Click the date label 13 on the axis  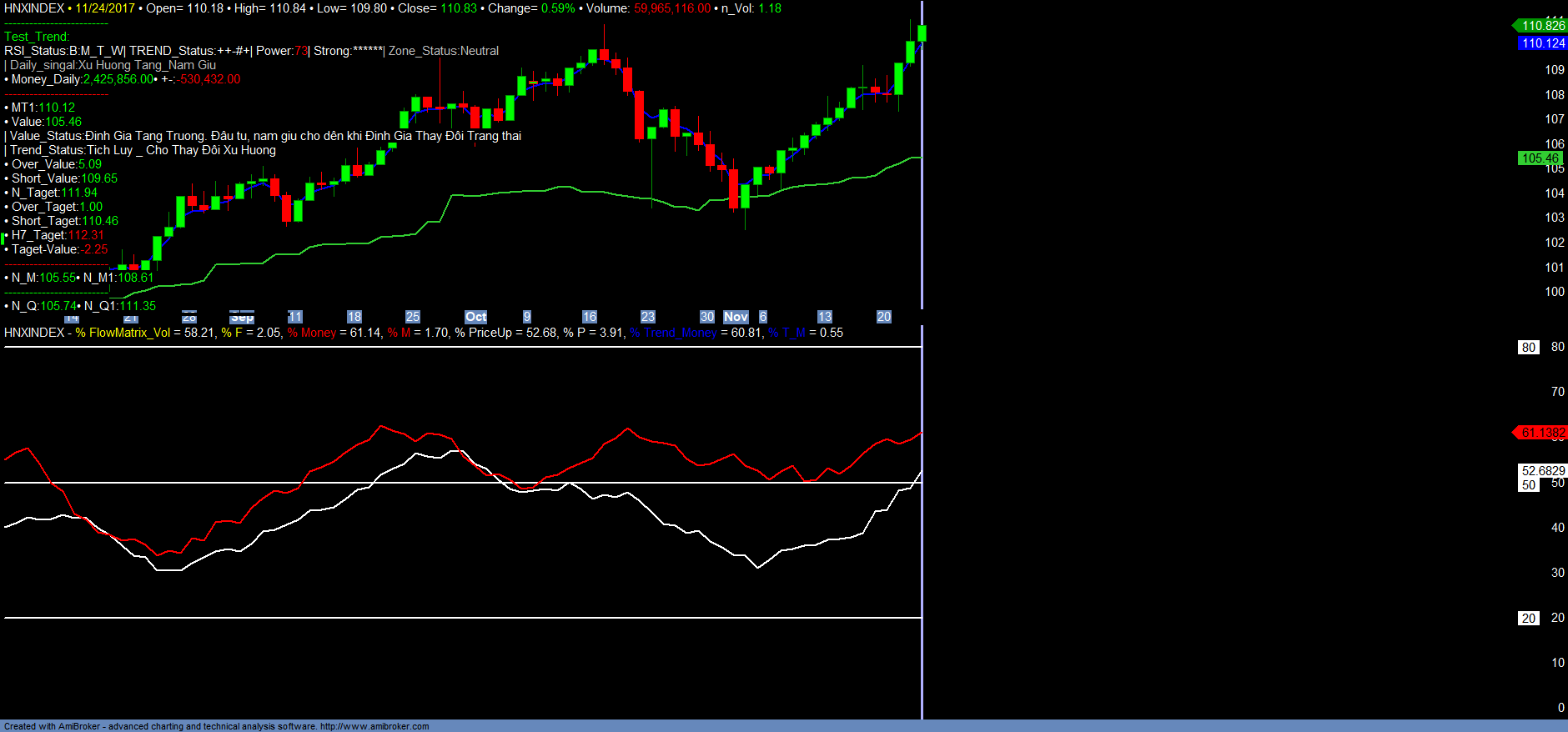point(824,317)
